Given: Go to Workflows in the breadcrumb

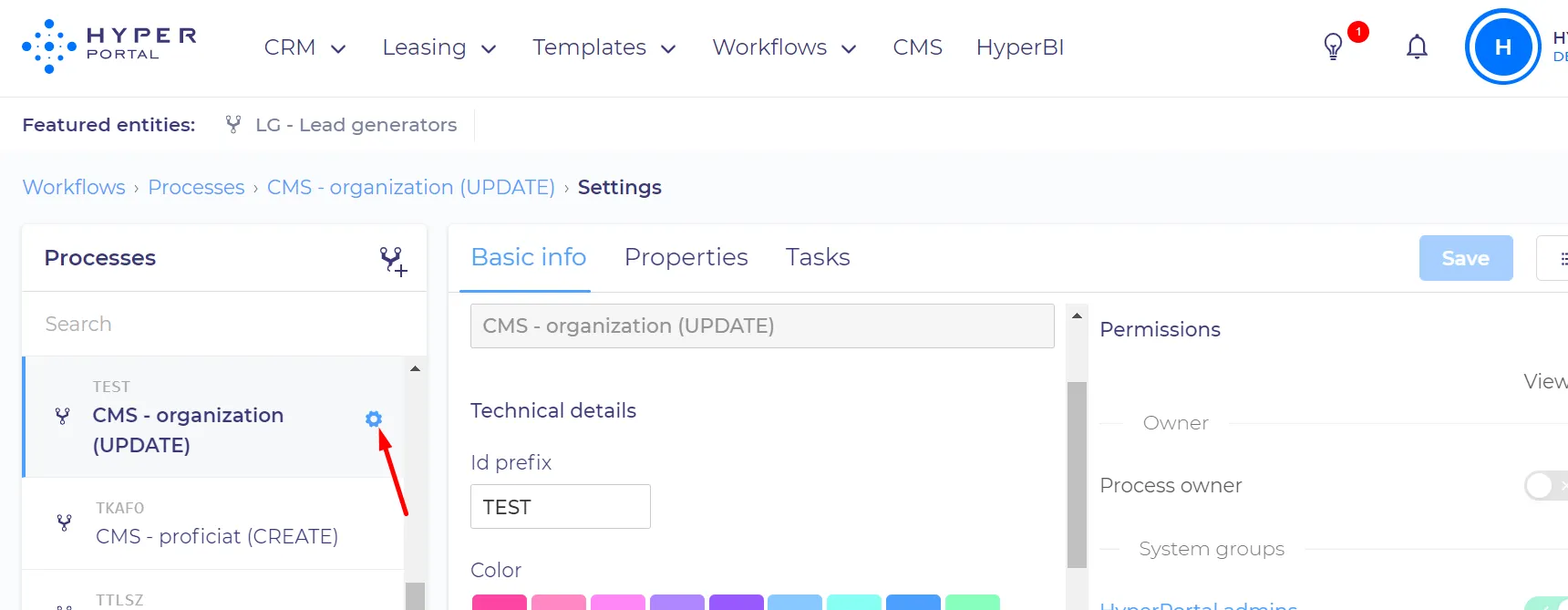Looking at the screenshot, I should [74, 187].
